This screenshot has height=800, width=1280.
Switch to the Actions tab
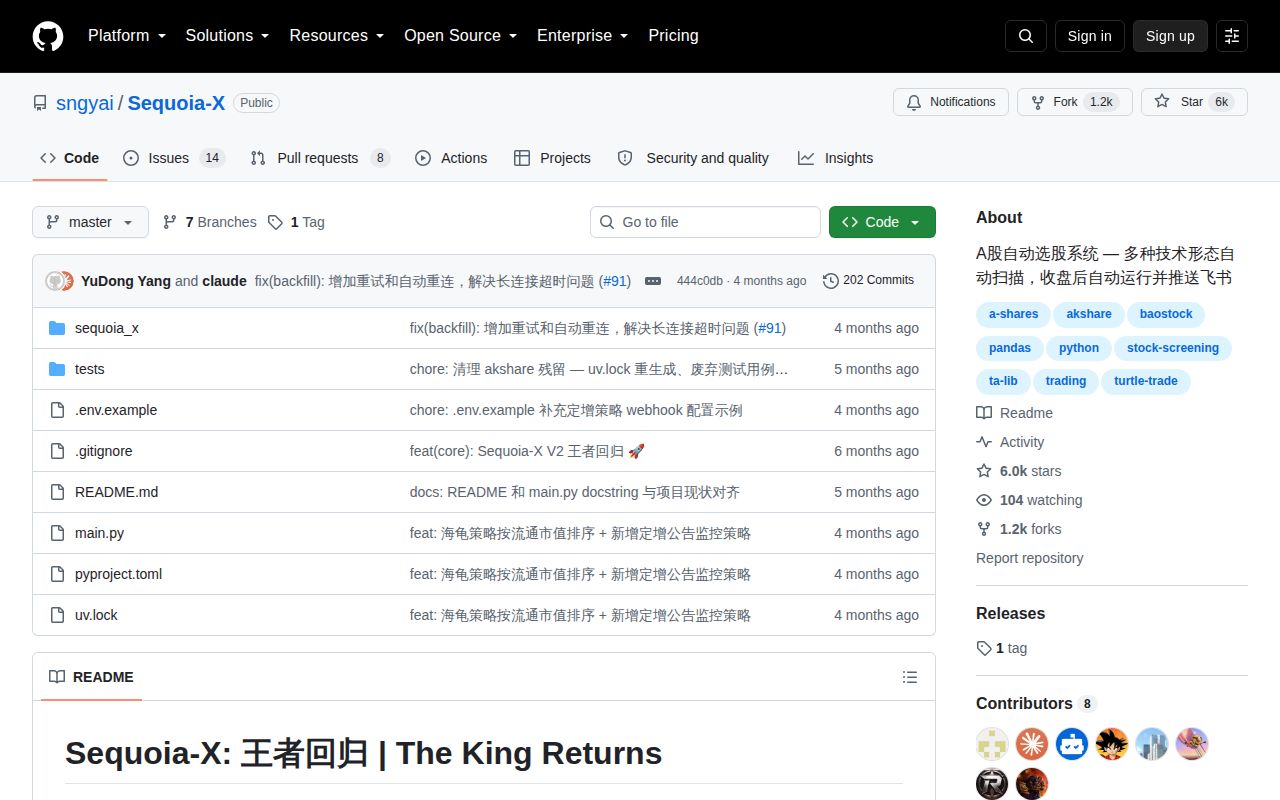(451, 158)
